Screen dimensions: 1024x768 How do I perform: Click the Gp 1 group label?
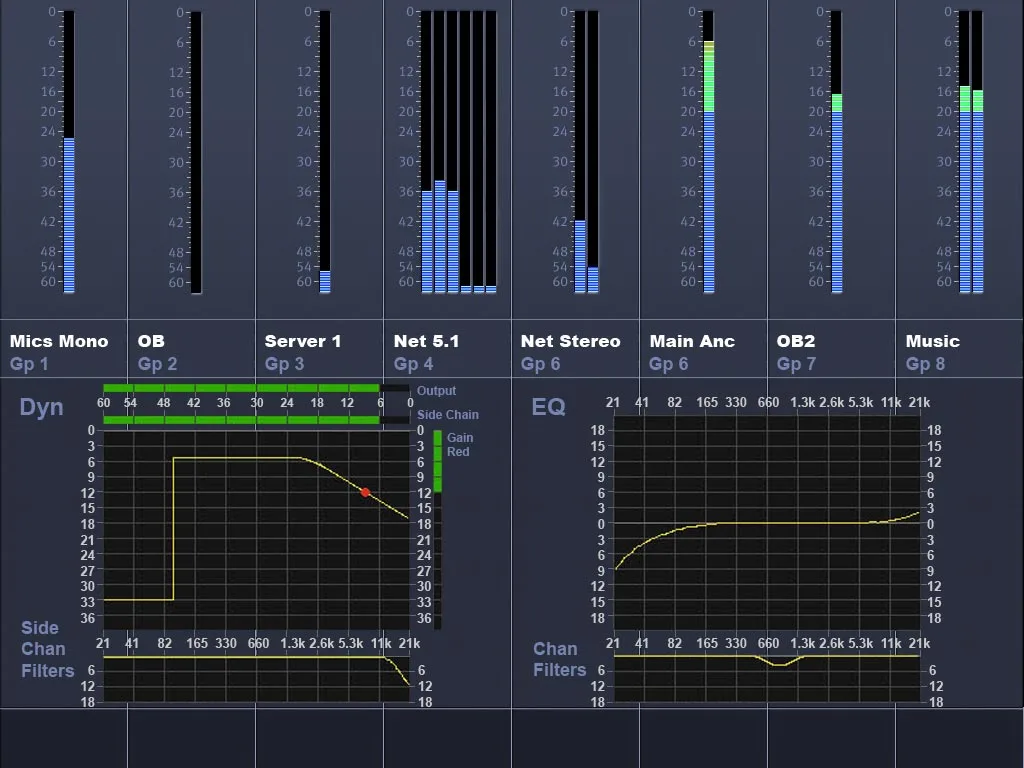point(29,364)
